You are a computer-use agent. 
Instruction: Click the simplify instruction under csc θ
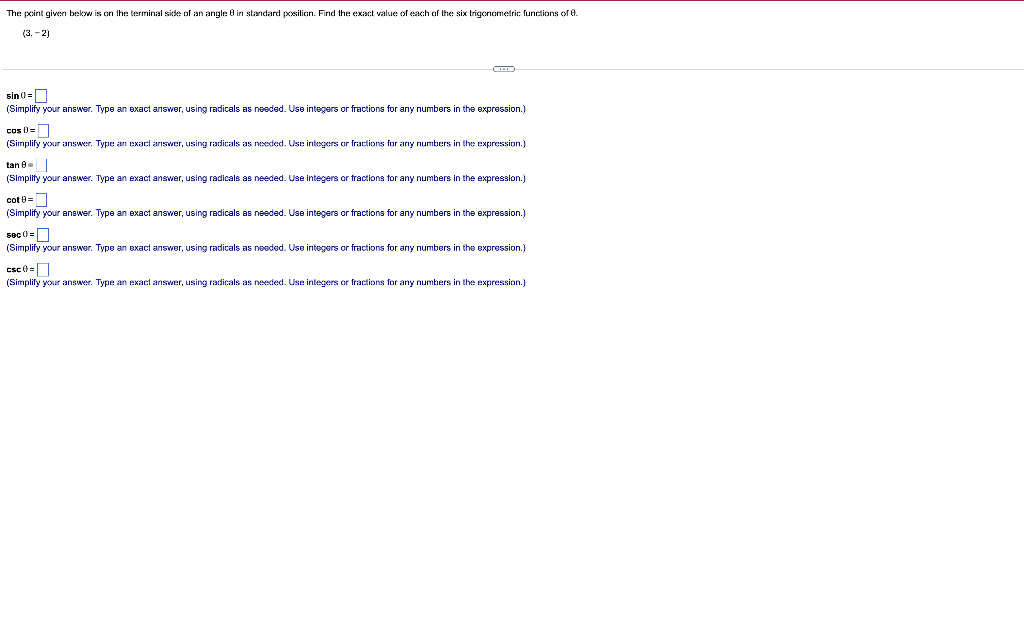pos(266,282)
